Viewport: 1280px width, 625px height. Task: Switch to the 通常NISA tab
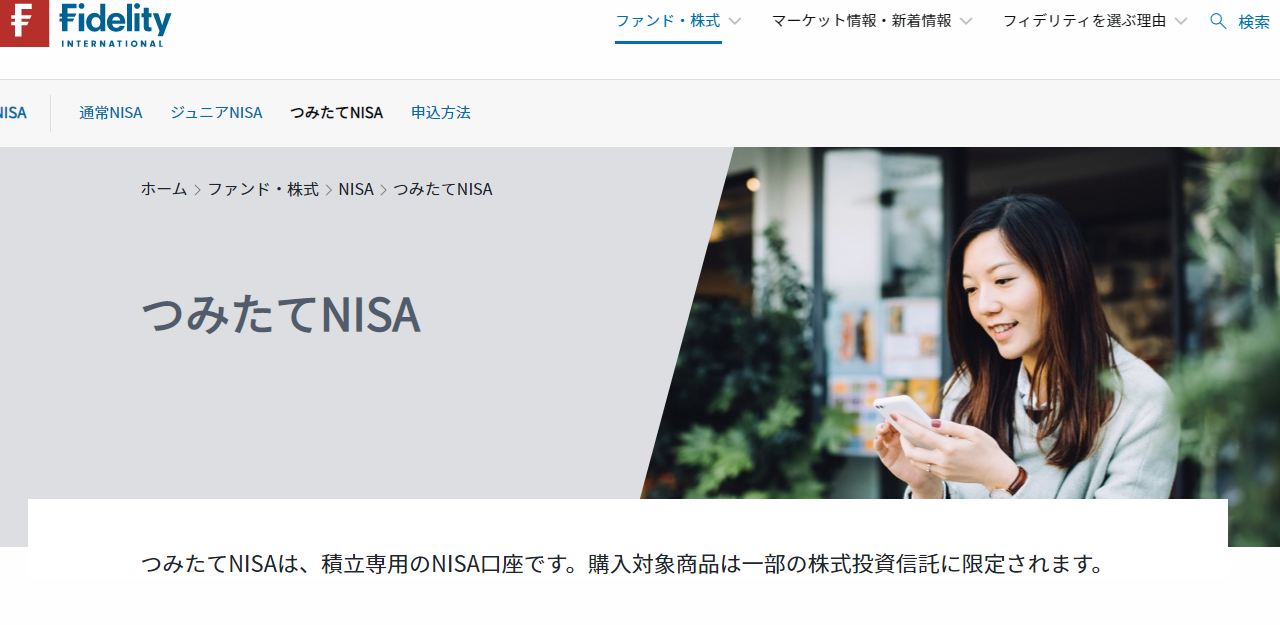point(111,113)
